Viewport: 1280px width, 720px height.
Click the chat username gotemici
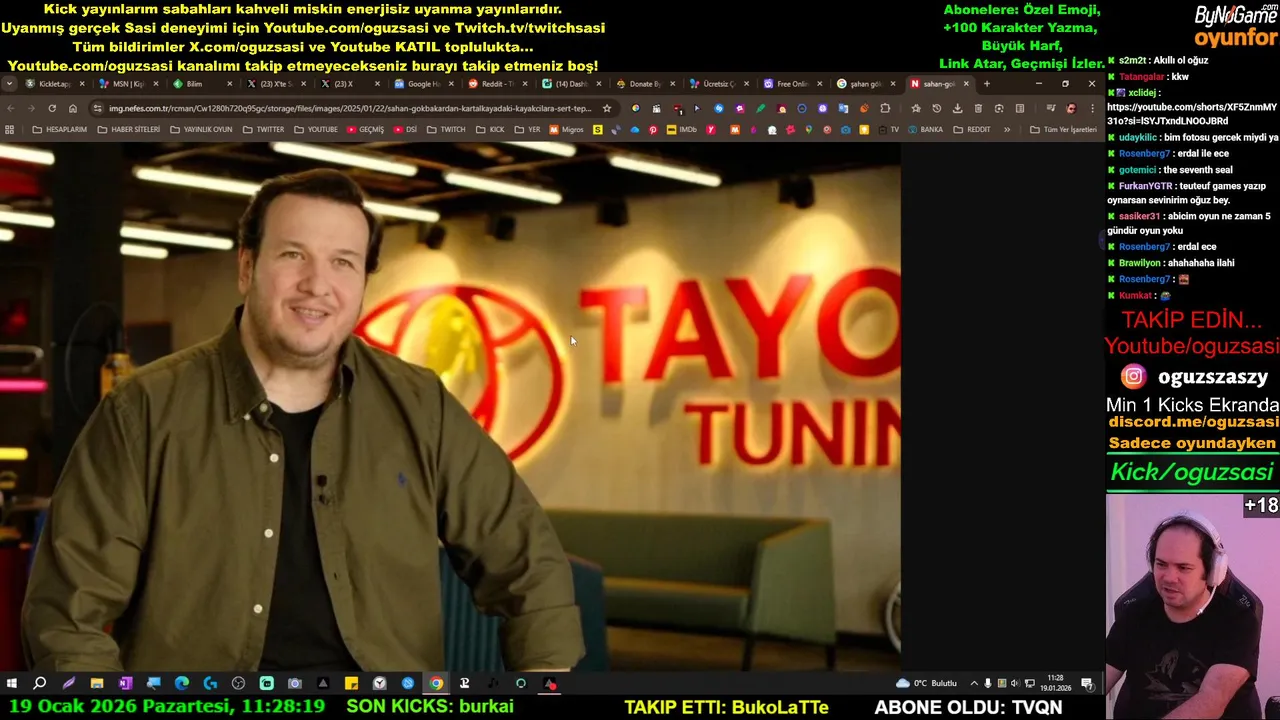[x=1138, y=170]
